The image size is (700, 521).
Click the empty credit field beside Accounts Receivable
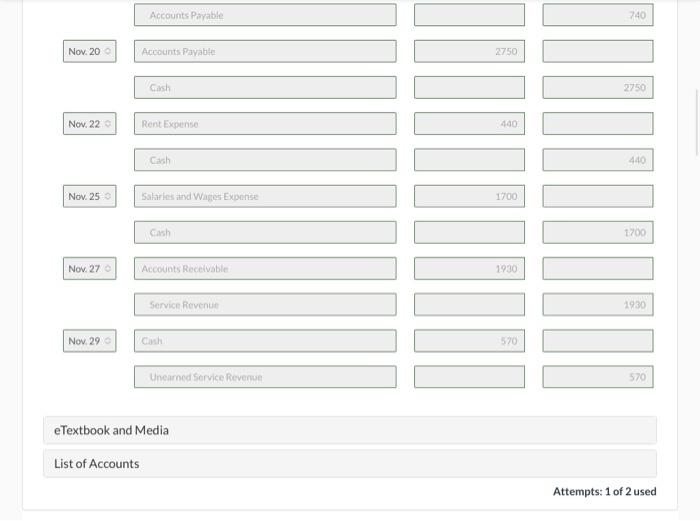598,269
